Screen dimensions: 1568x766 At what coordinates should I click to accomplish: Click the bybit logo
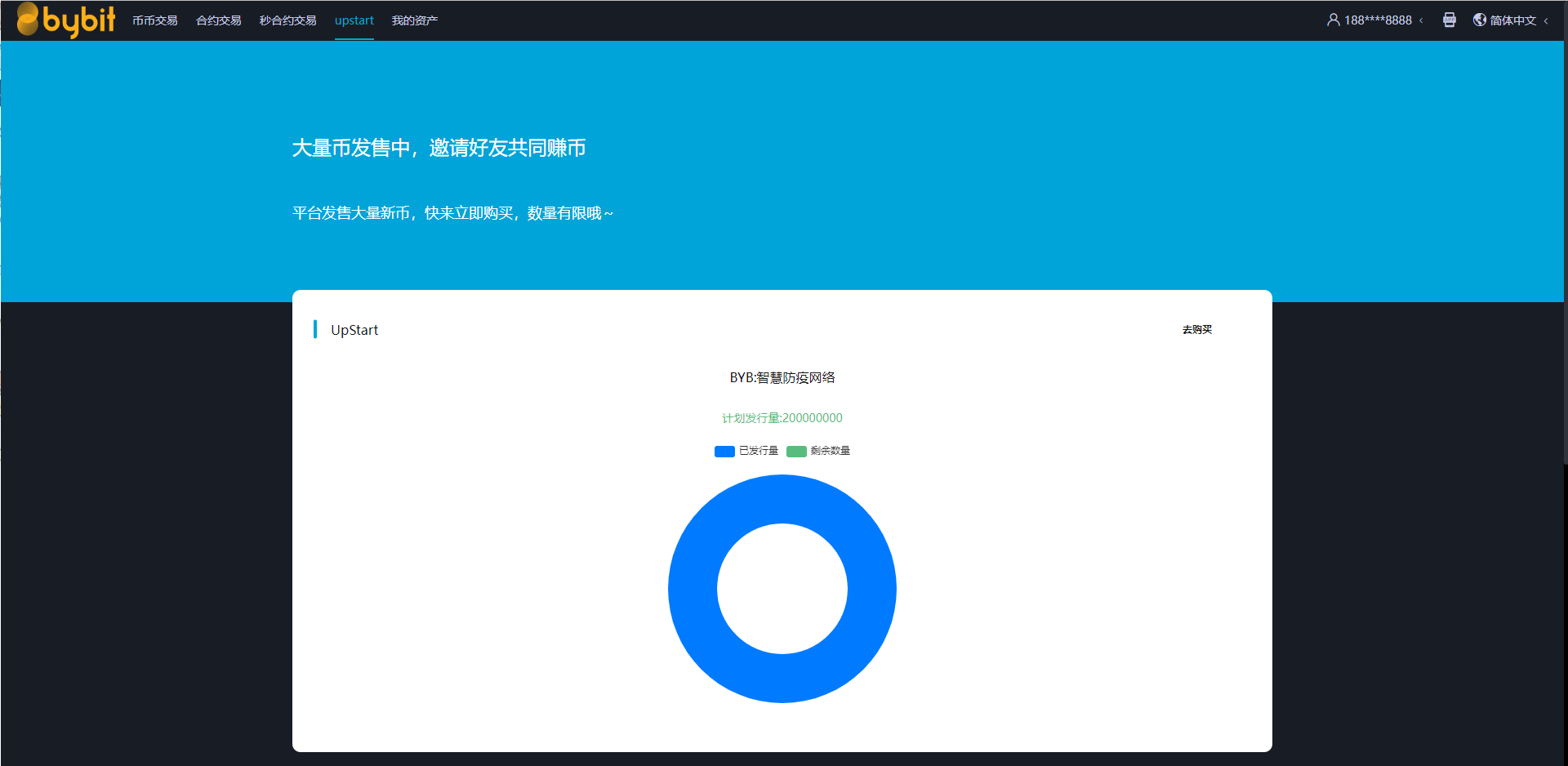tap(66, 20)
